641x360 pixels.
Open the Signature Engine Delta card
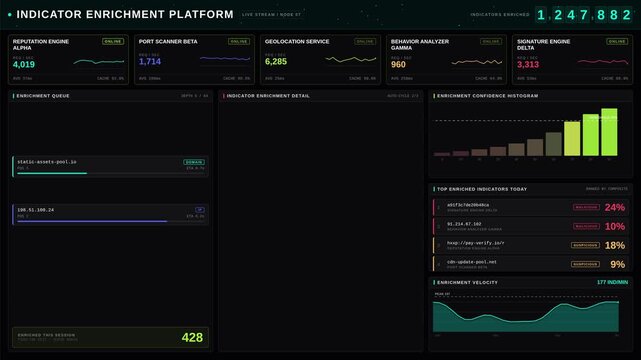[x=572, y=60]
